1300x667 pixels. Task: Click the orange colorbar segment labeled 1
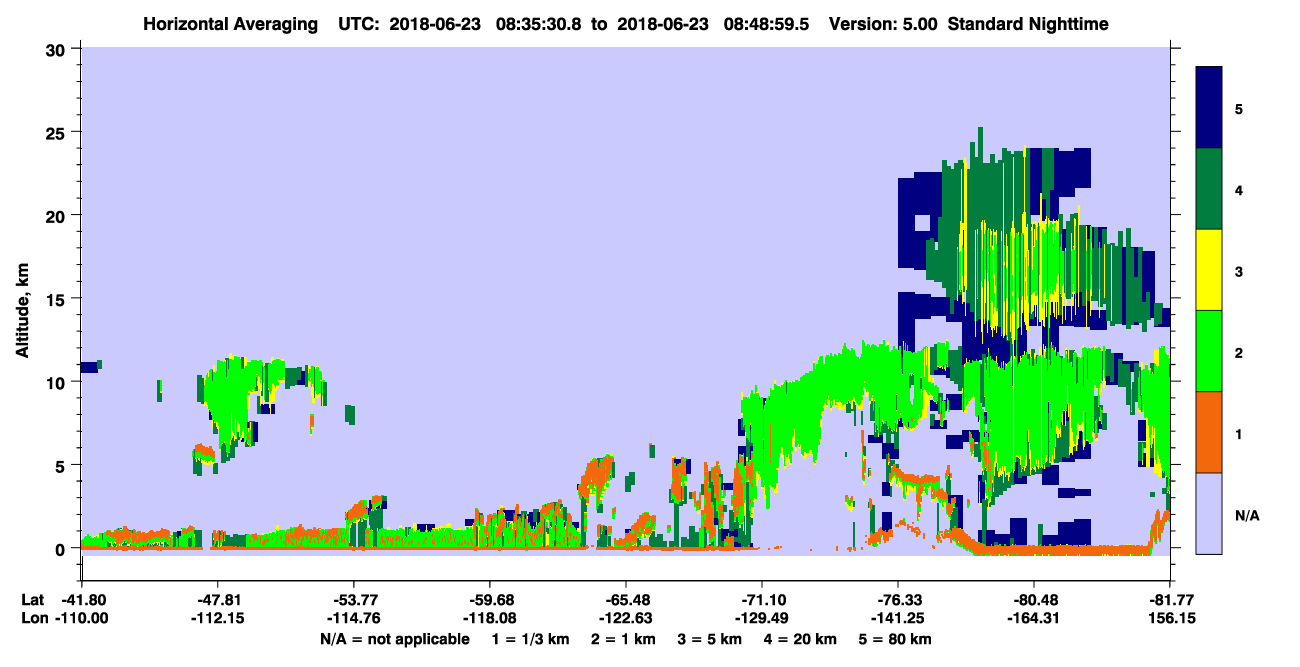1209,432
